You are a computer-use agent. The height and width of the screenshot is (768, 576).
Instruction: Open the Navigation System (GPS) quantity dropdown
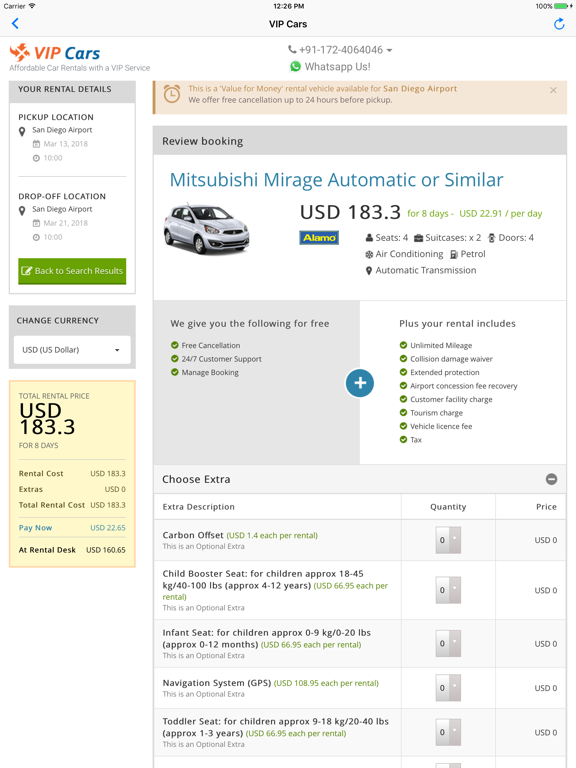(x=448, y=688)
